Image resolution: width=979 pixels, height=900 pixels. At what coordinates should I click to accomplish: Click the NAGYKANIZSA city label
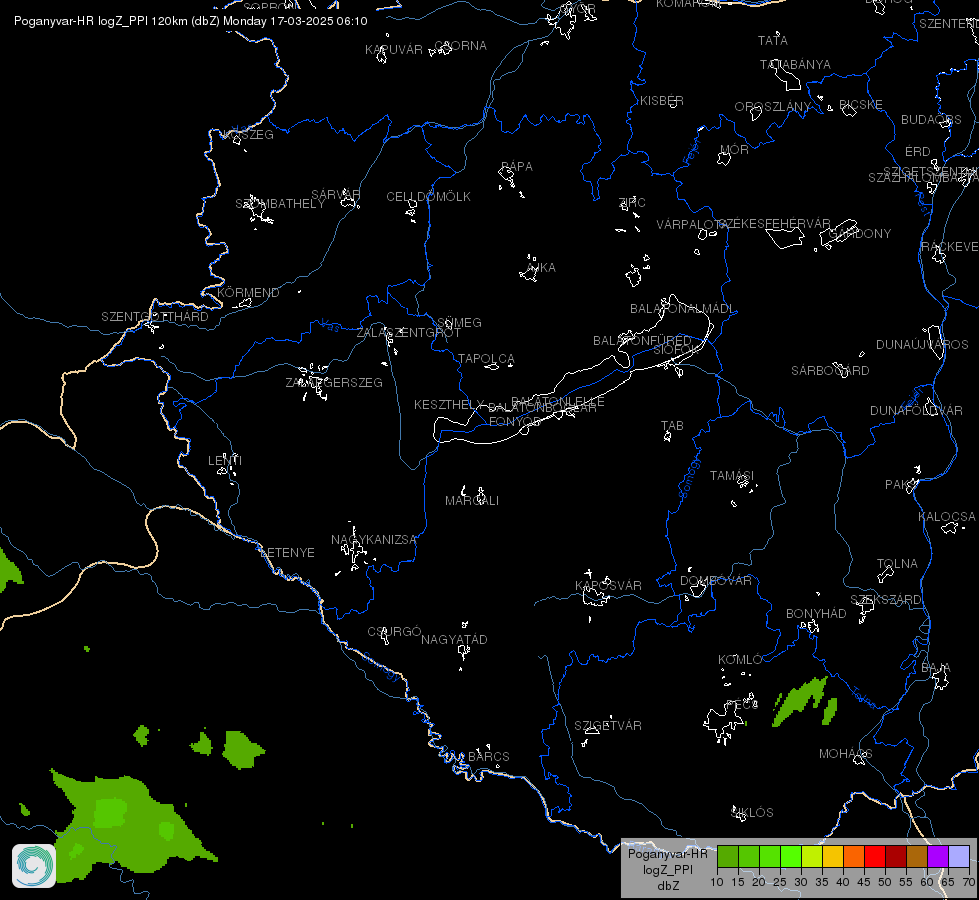click(373, 539)
